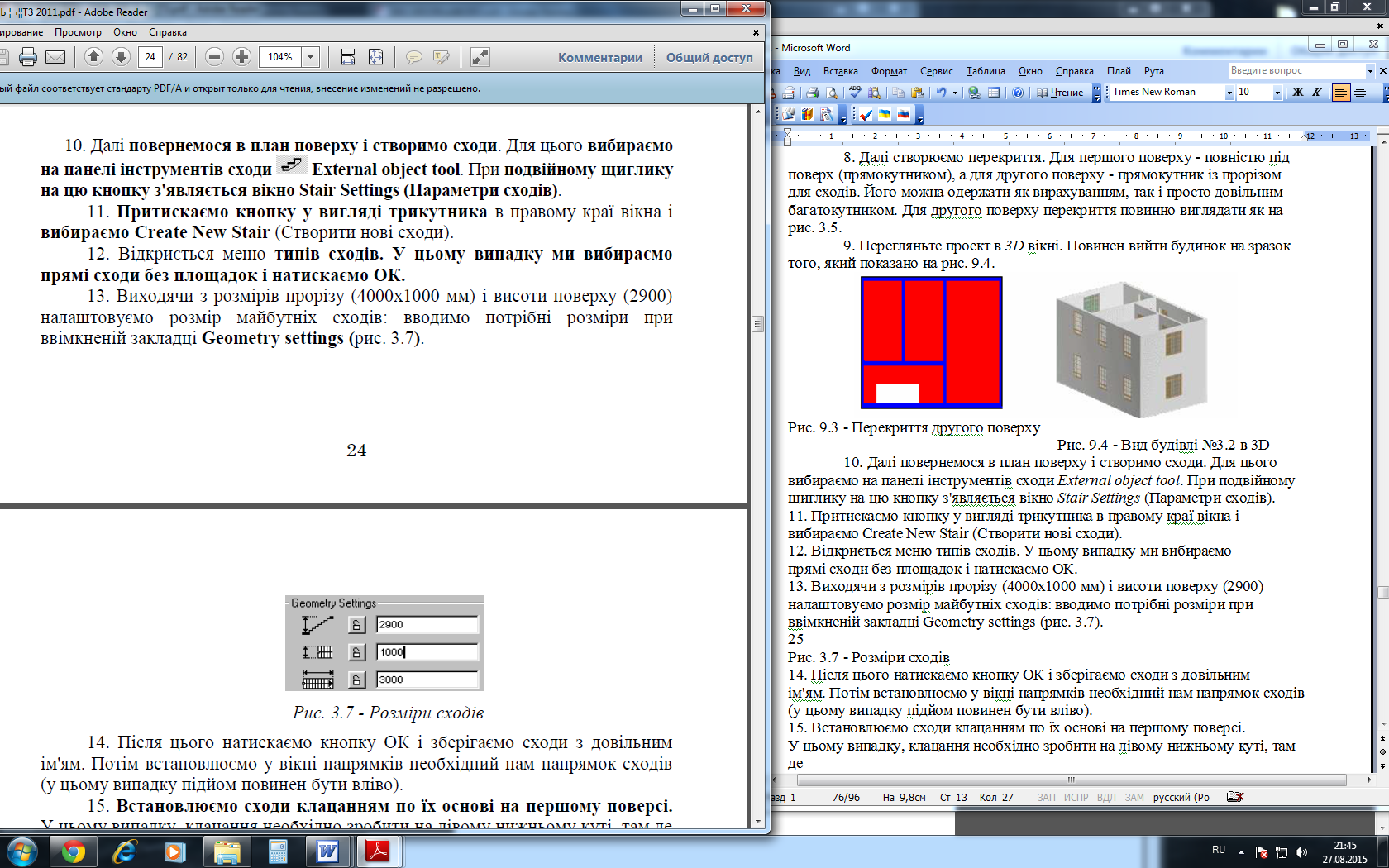
Task: Toggle bold Ж formatting in Word
Action: (1297, 92)
